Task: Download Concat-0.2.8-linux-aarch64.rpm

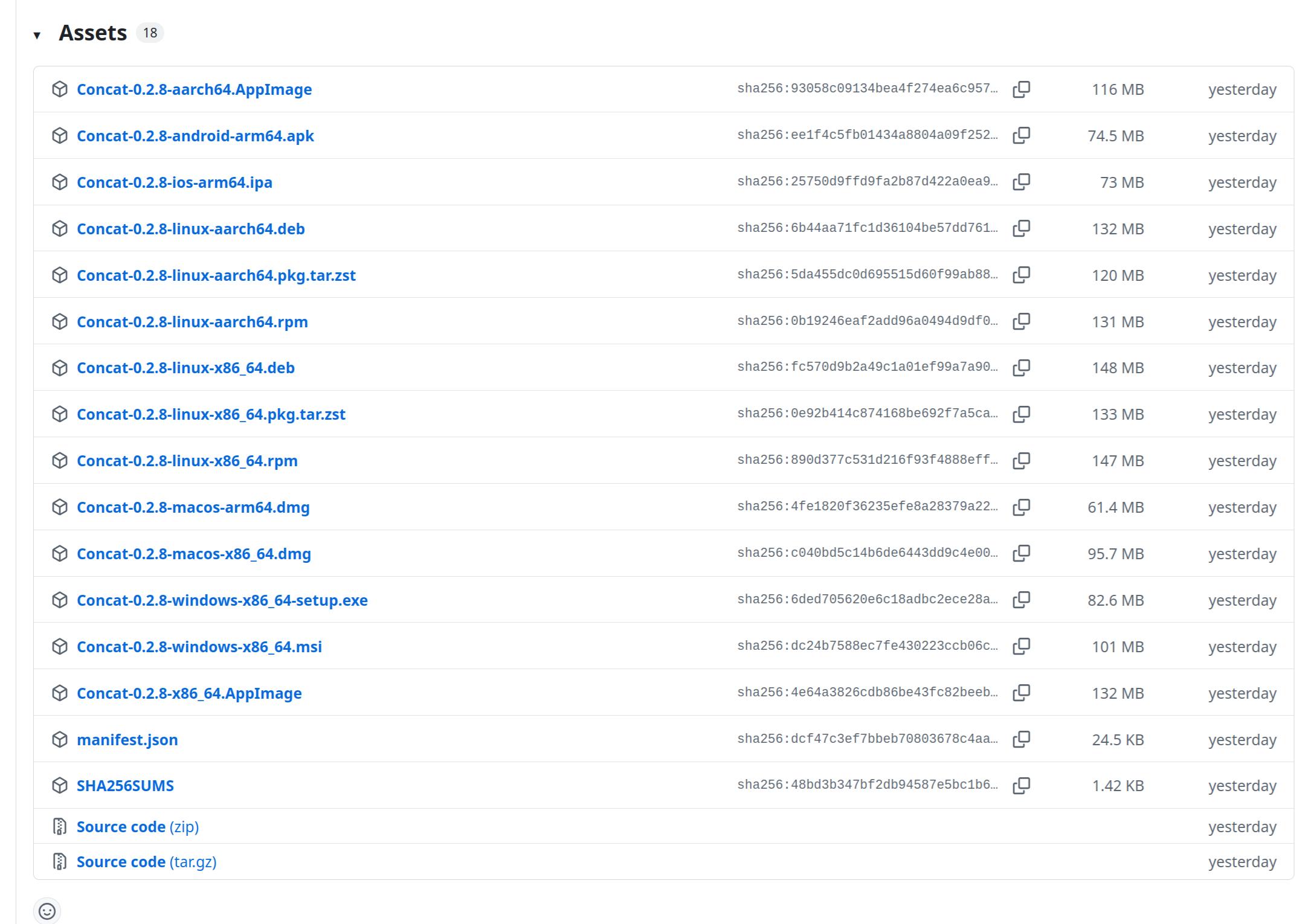Action: coord(192,322)
